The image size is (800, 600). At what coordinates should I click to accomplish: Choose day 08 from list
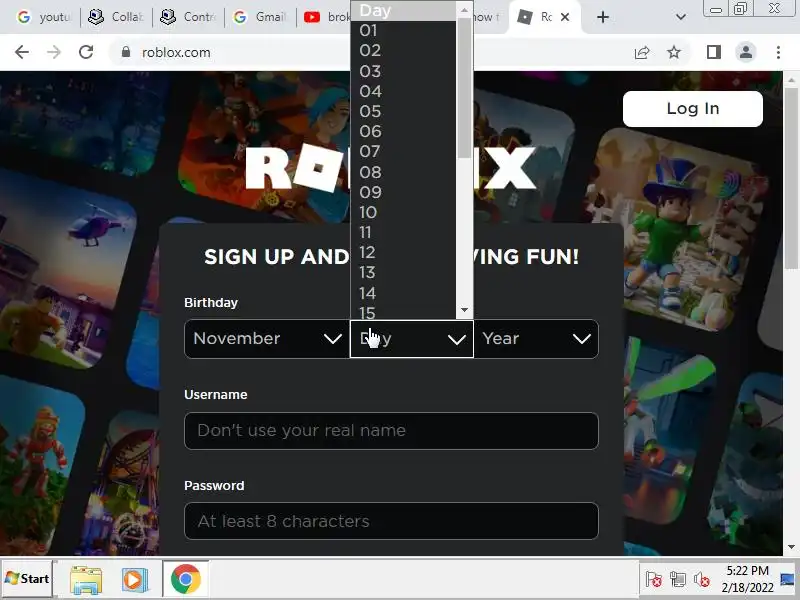pos(403,172)
